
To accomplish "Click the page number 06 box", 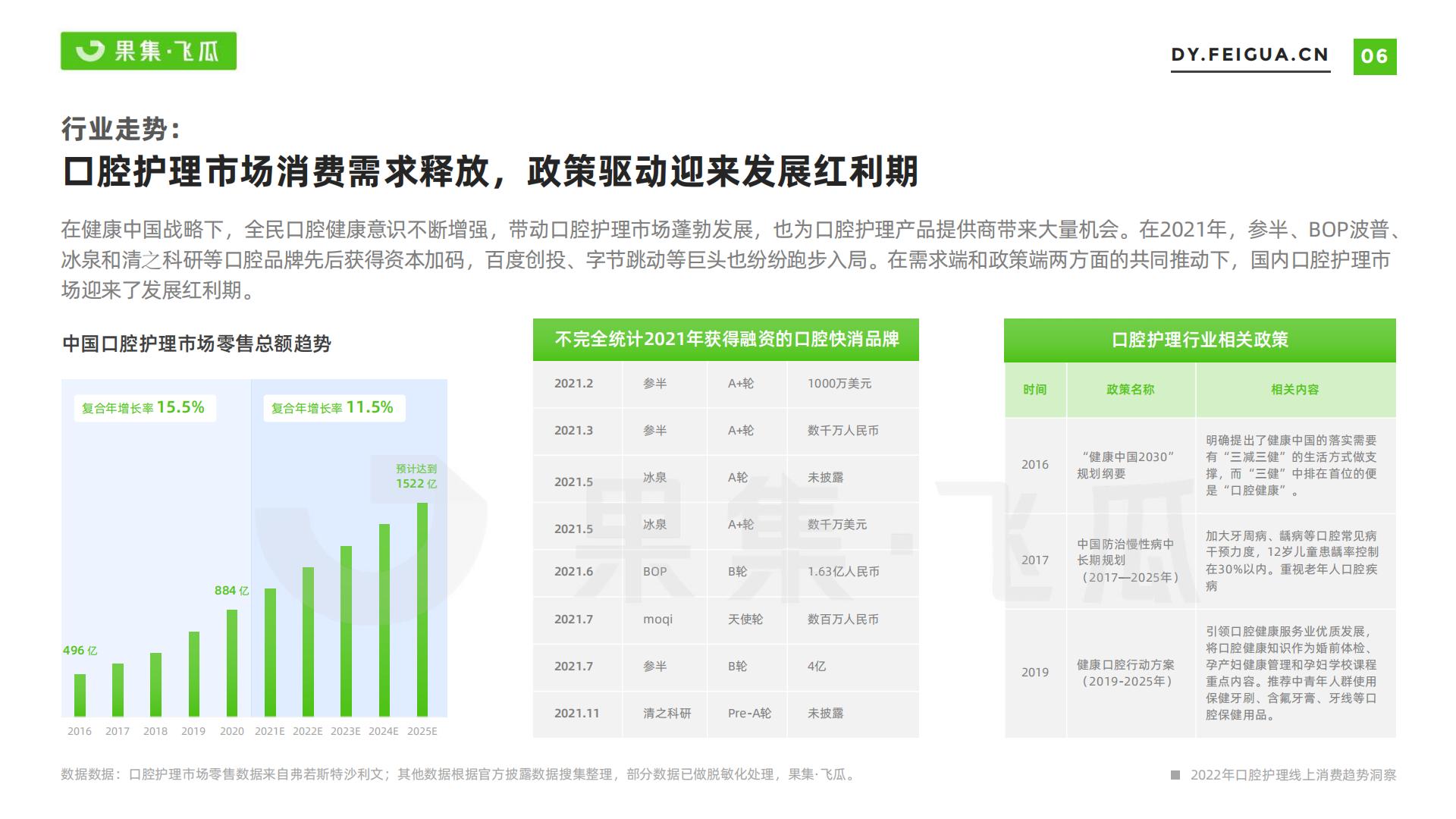I will [1374, 56].
